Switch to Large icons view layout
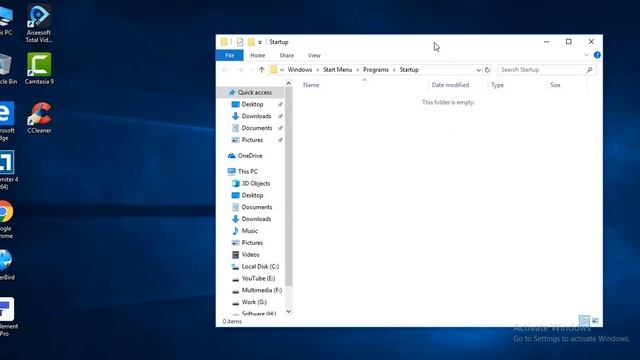The image size is (640, 360). (x=596, y=321)
